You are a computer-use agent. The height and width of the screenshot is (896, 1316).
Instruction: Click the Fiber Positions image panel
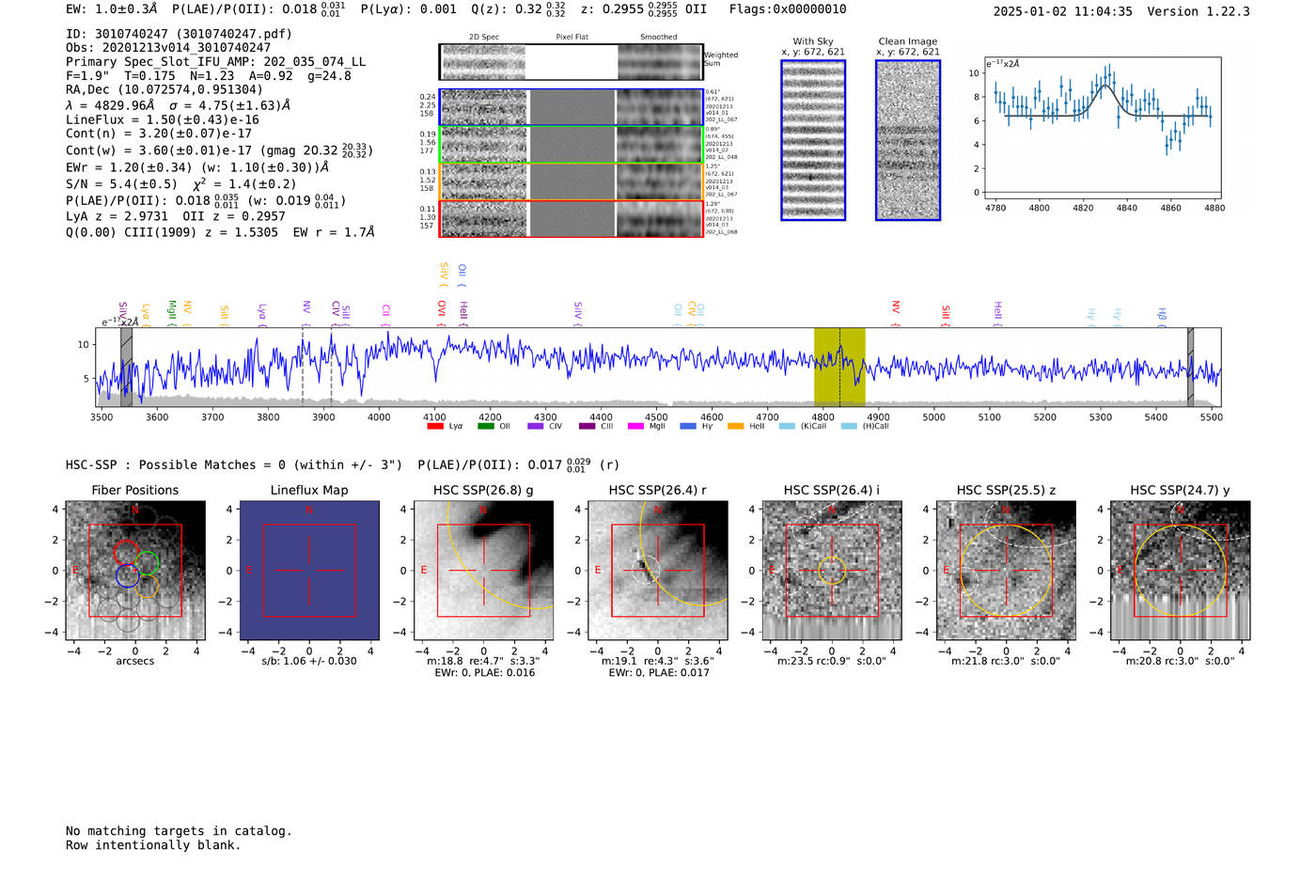(x=135, y=571)
